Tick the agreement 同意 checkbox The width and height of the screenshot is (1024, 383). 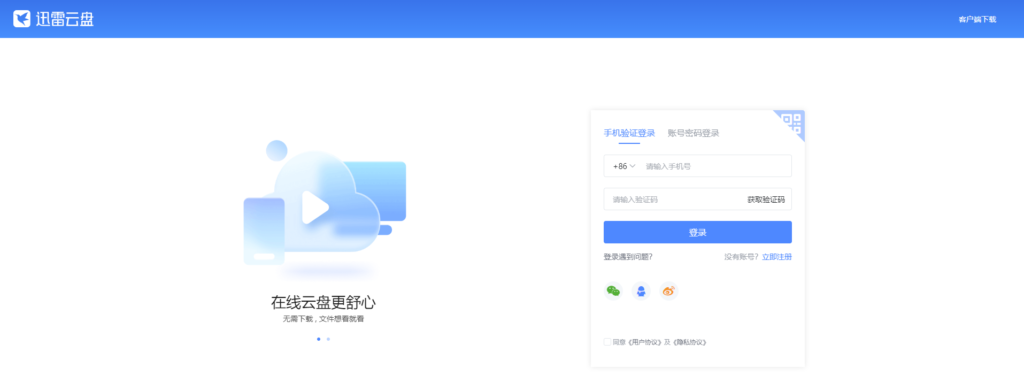[x=607, y=342]
